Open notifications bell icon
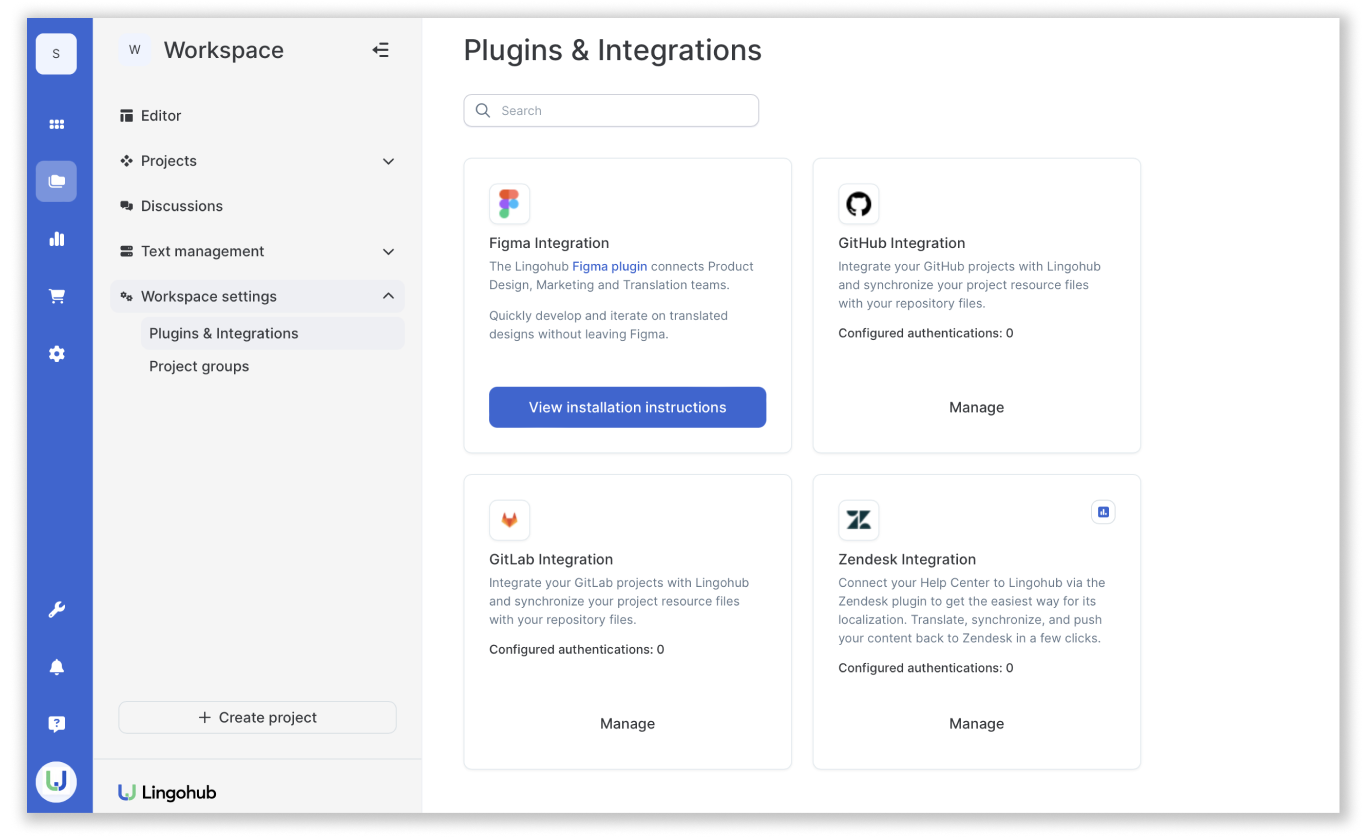Image resolution: width=1367 pixels, height=837 pixels. 56,667
